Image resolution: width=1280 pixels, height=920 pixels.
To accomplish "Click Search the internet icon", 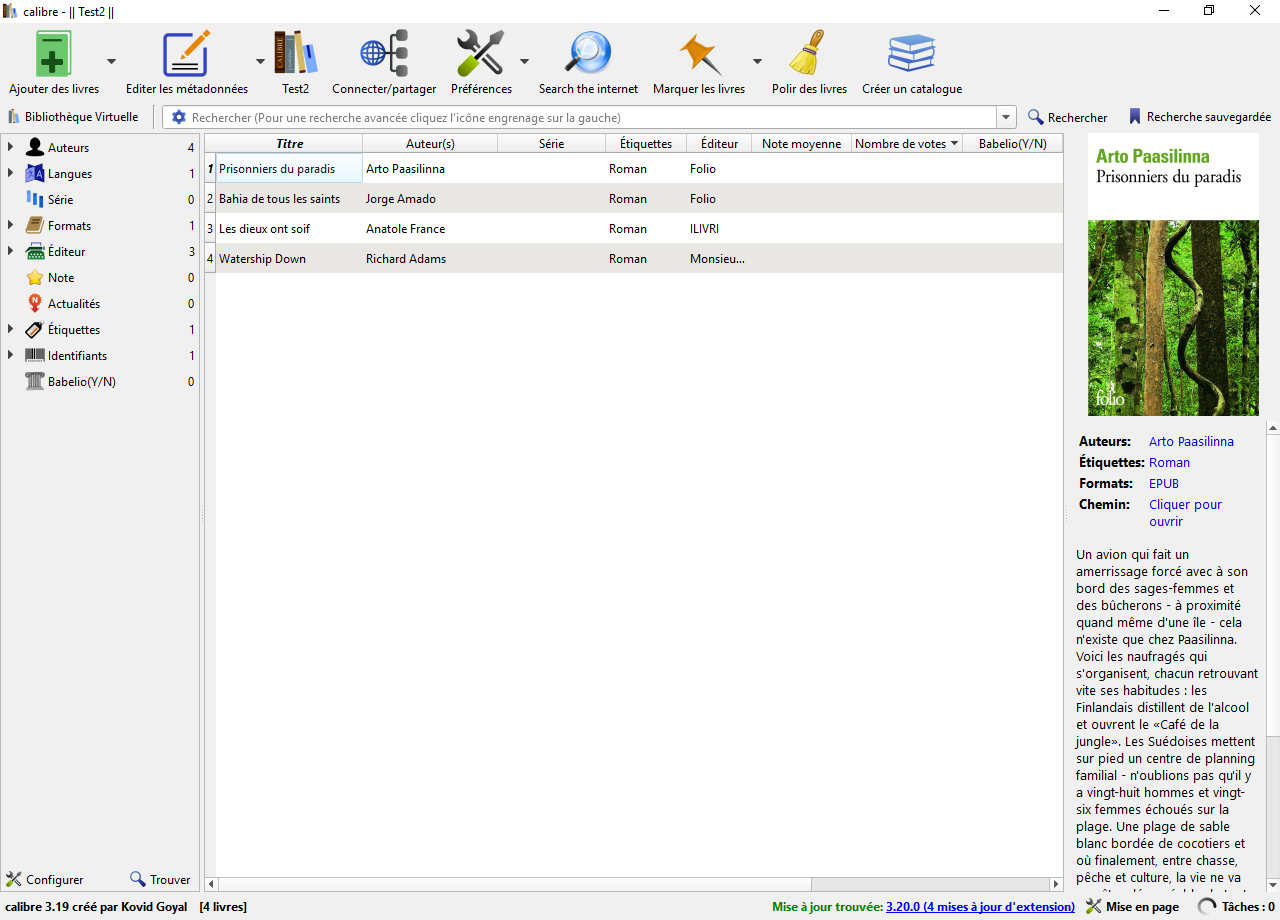I will [588, 53].
